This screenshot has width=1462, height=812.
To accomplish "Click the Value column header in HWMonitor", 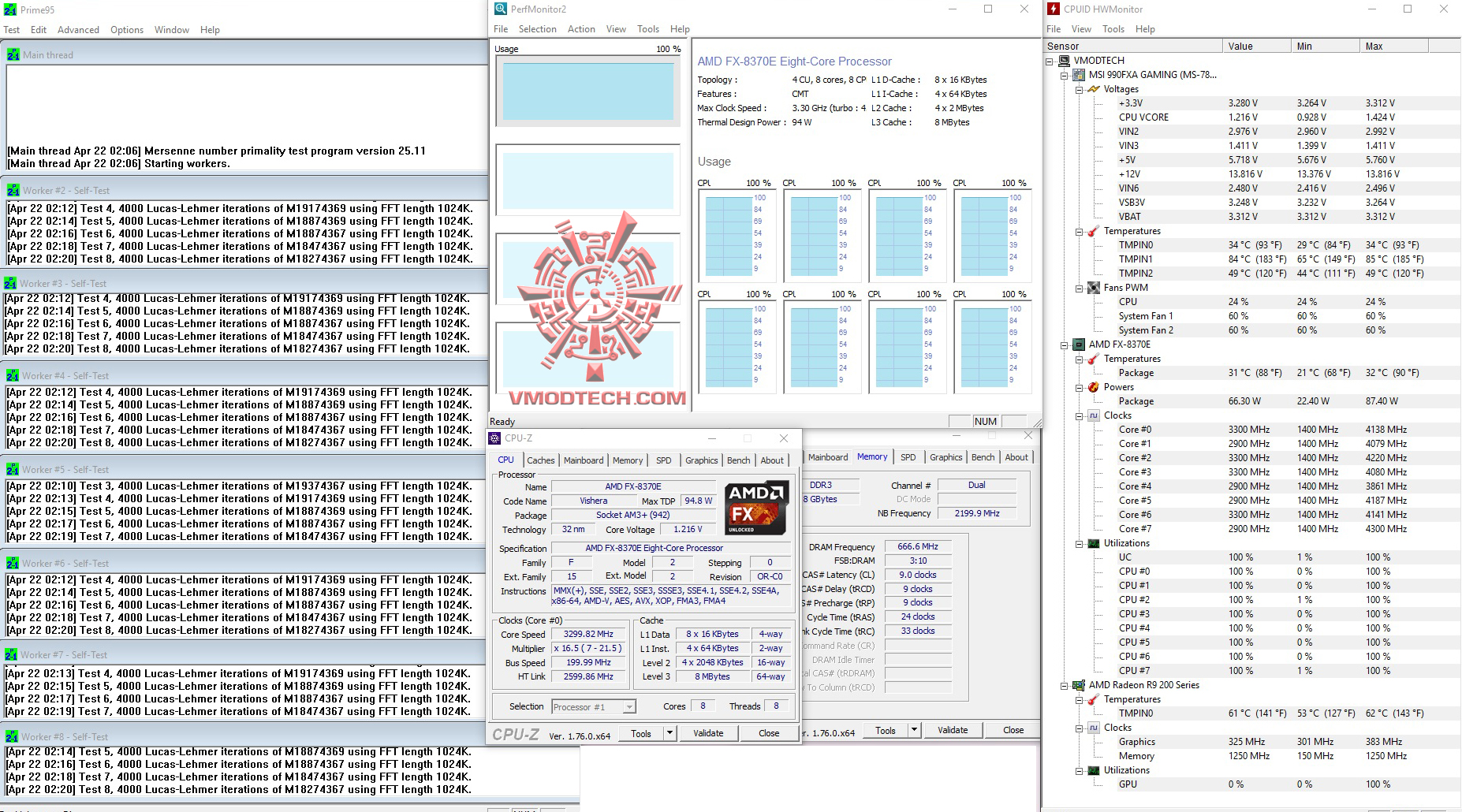I will point(1257,47).
